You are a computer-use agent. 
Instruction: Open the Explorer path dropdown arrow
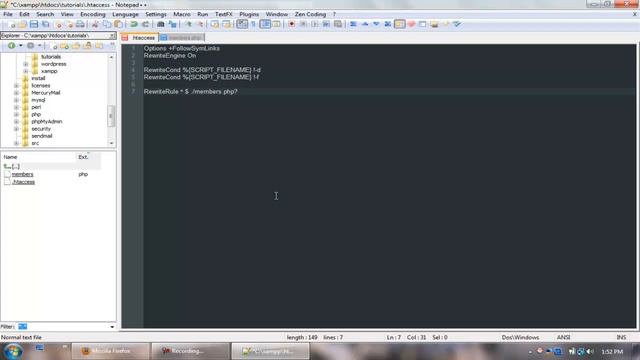(112, 36)
